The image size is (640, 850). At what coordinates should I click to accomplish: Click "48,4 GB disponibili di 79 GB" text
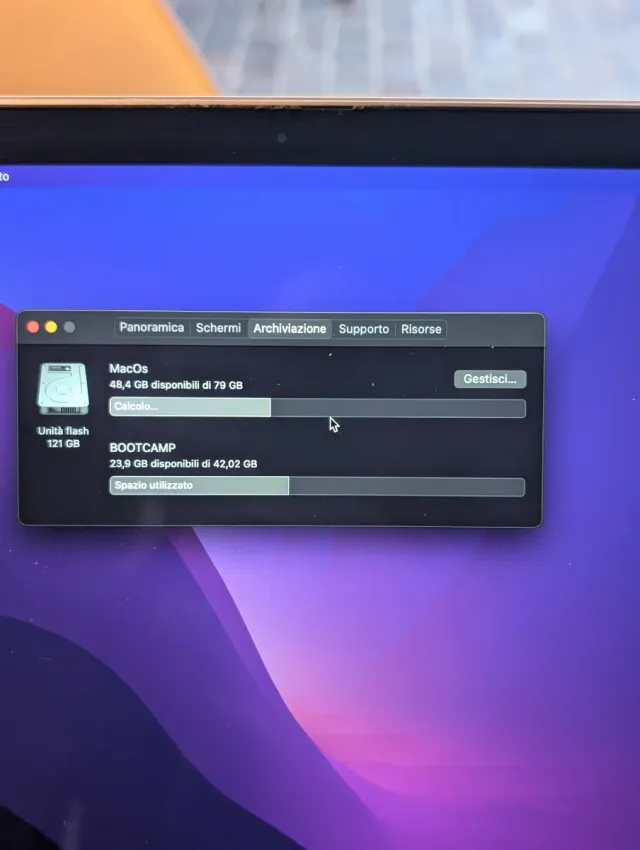click(176, 385)
